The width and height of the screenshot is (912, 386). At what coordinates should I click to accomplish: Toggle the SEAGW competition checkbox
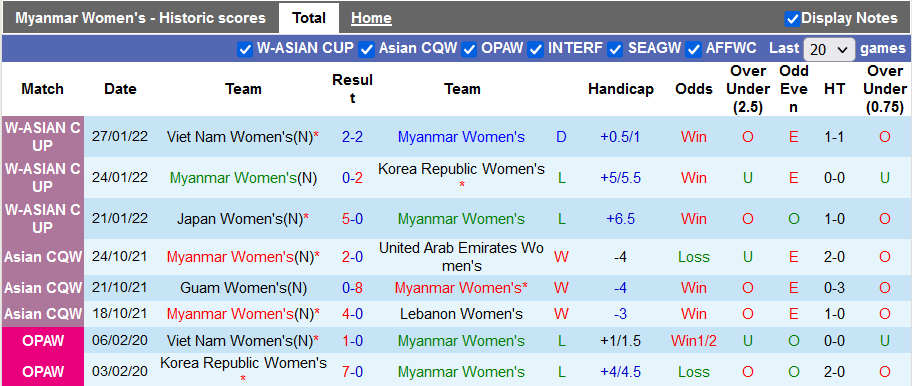pos(616,49)
